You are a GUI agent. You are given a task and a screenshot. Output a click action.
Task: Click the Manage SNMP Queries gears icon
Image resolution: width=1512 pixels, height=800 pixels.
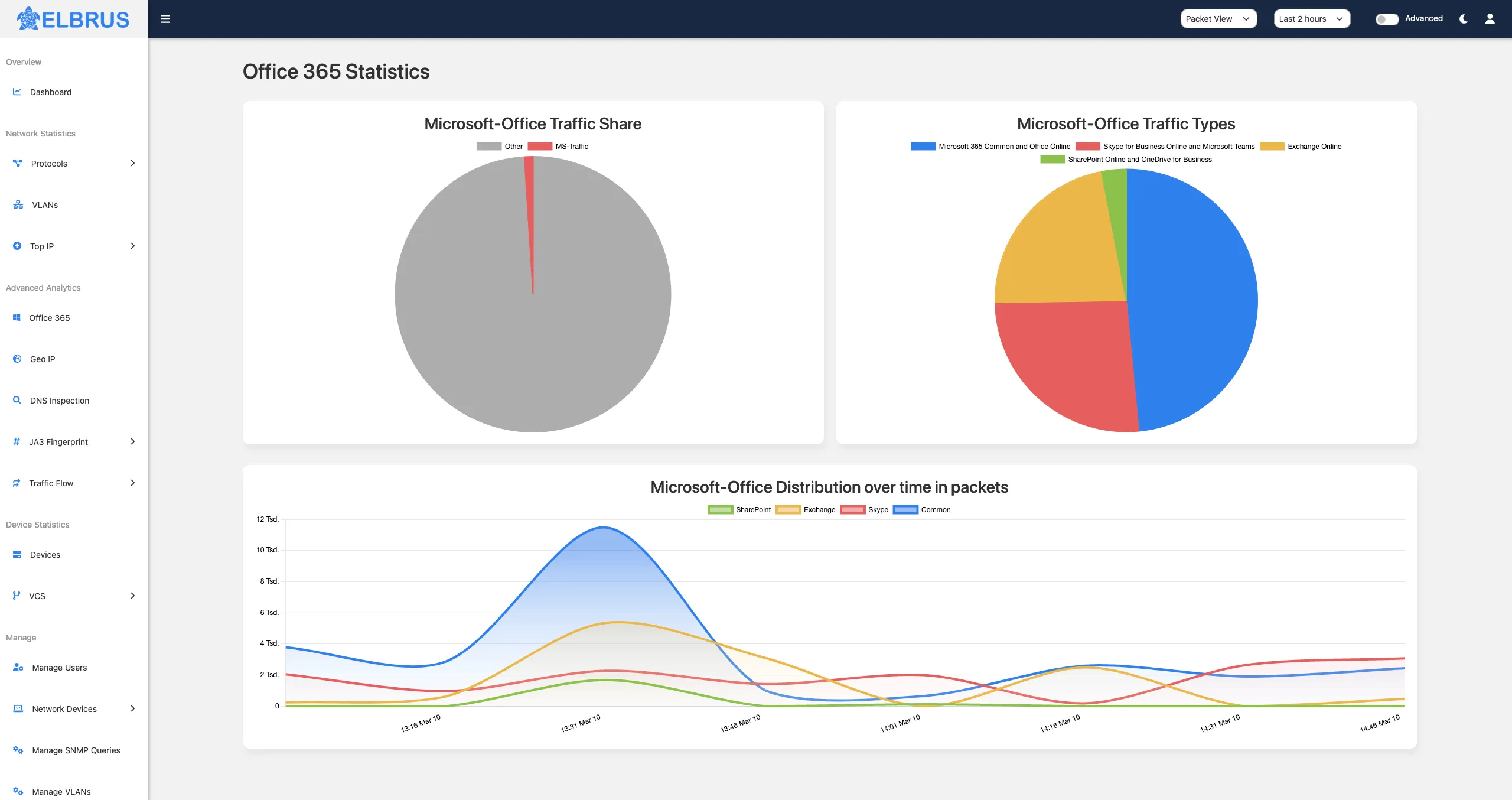tap(18, 750)
